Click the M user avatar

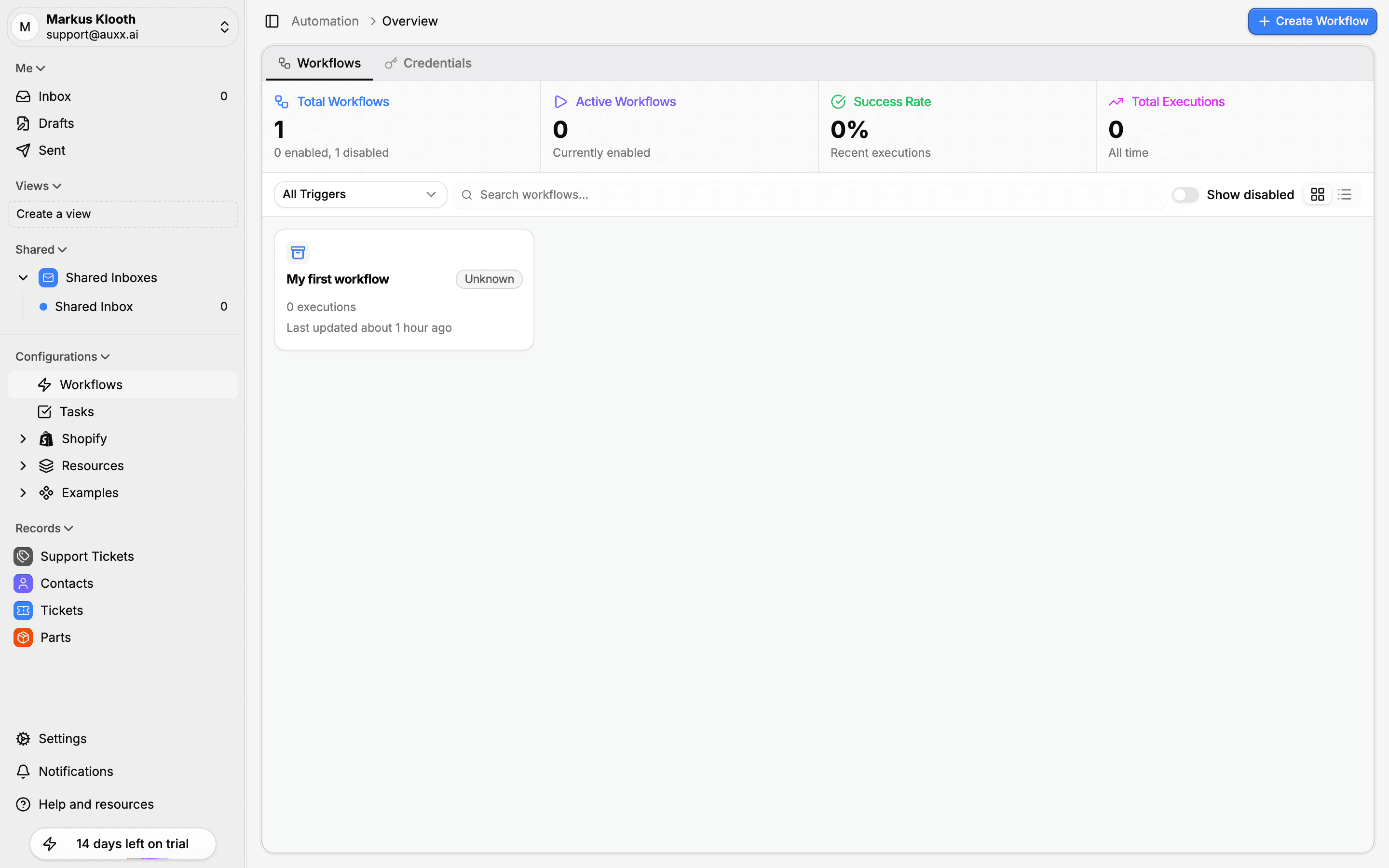(25, 27)
